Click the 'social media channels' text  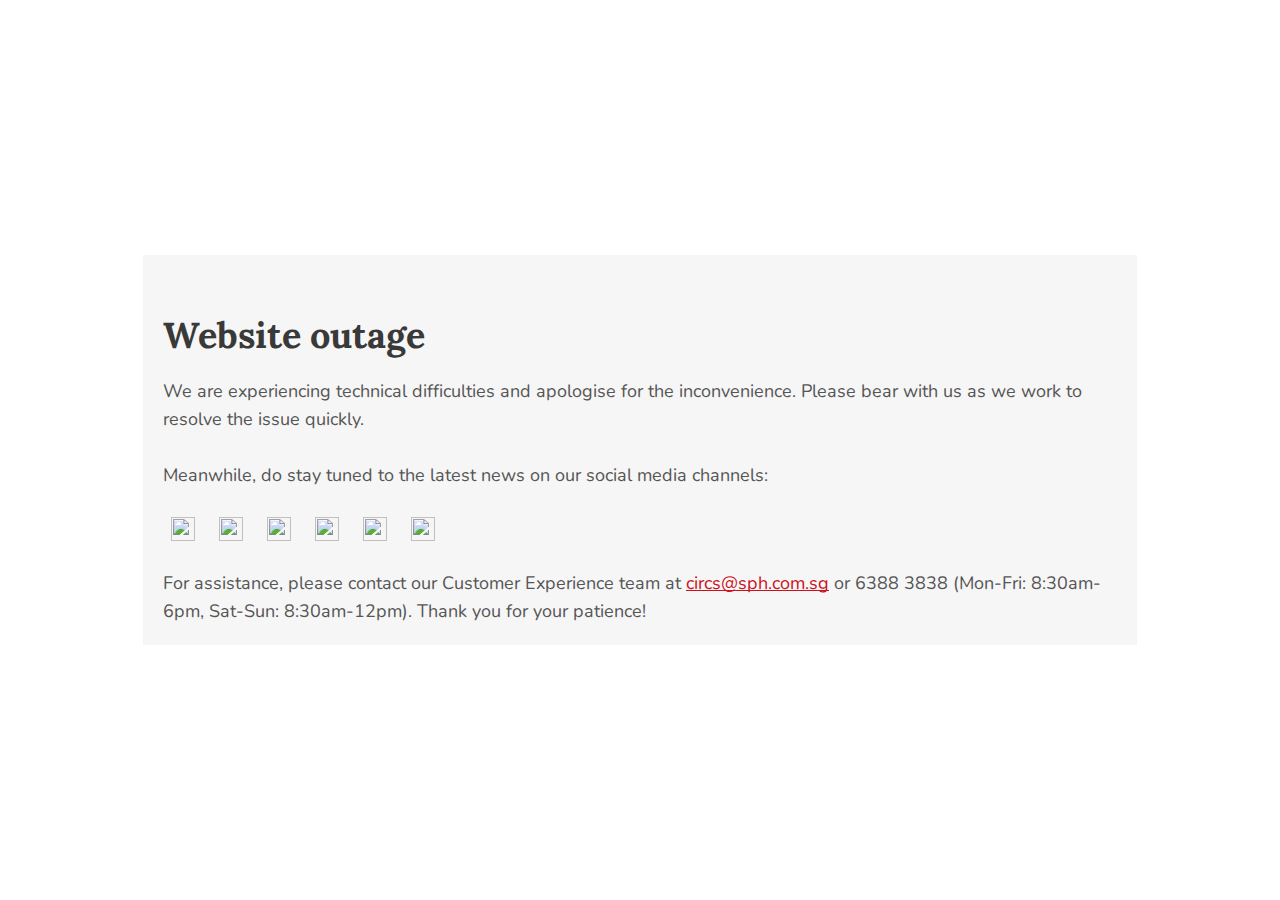(x=677, y=475)
